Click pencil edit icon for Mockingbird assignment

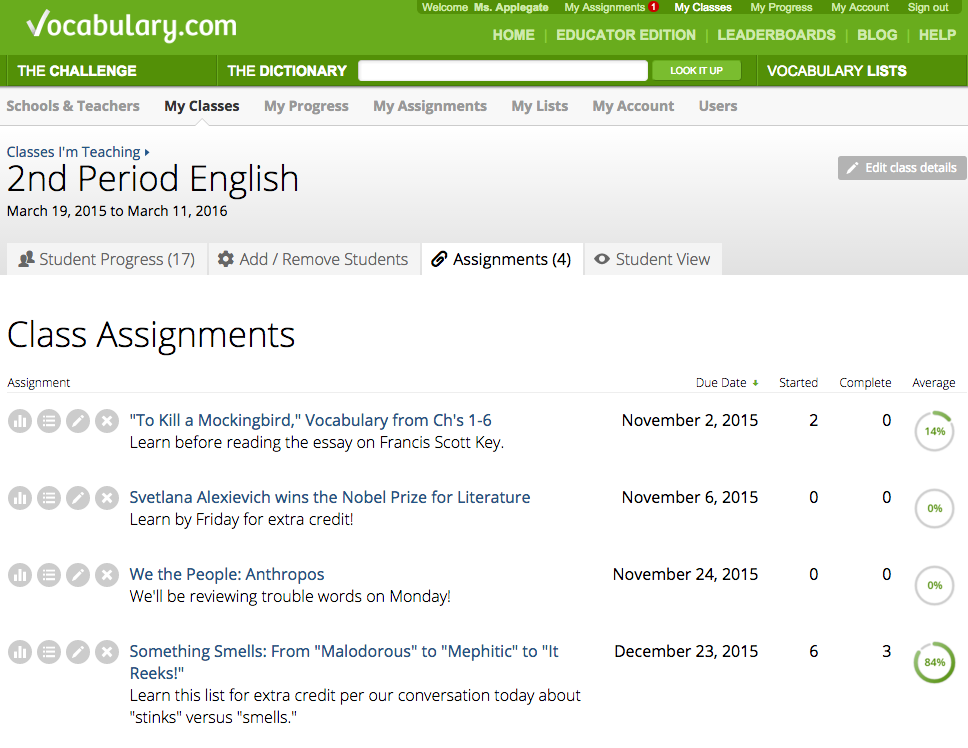[78, 421]
